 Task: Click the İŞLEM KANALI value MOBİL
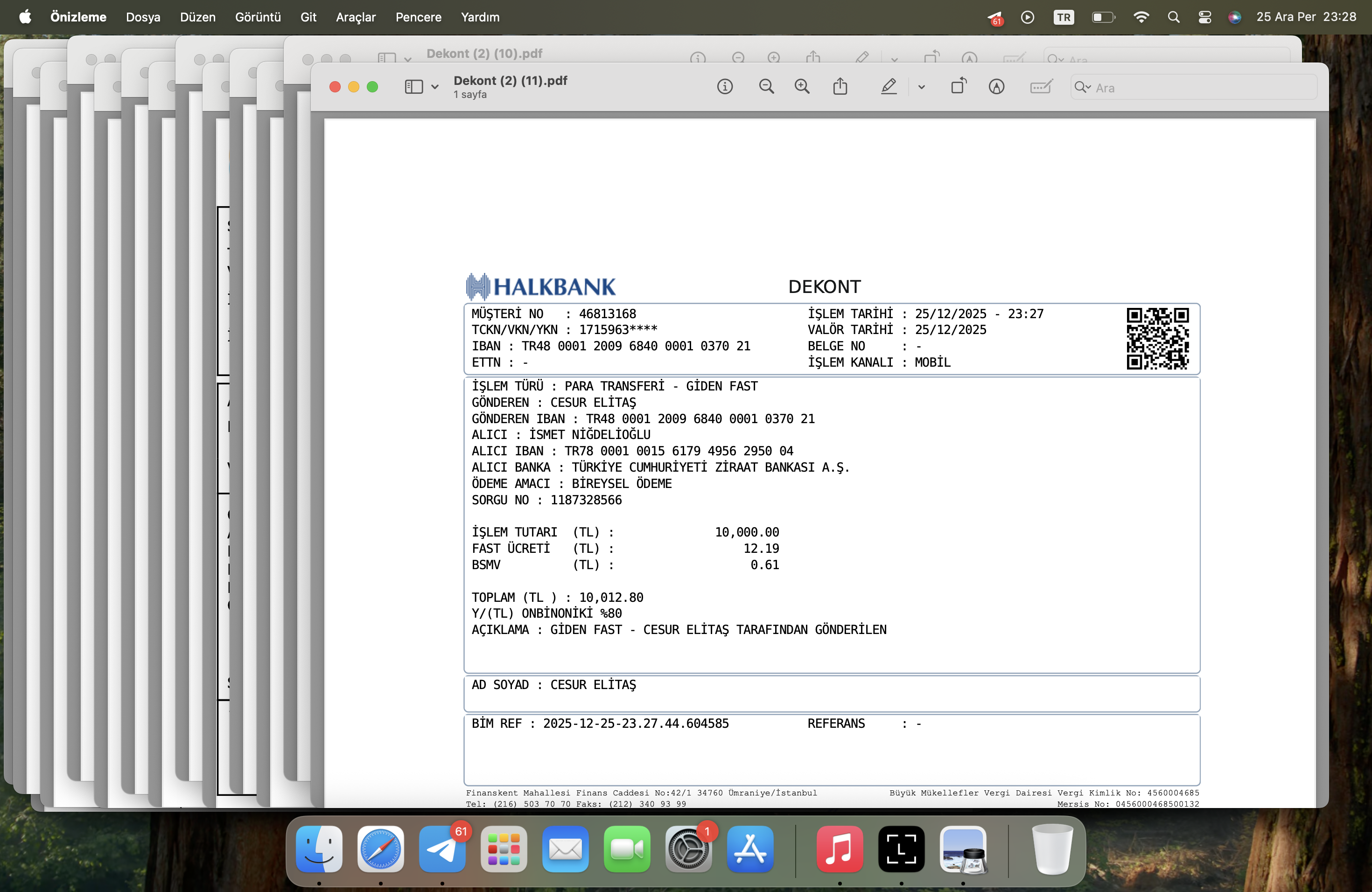(x=933, y=362)
